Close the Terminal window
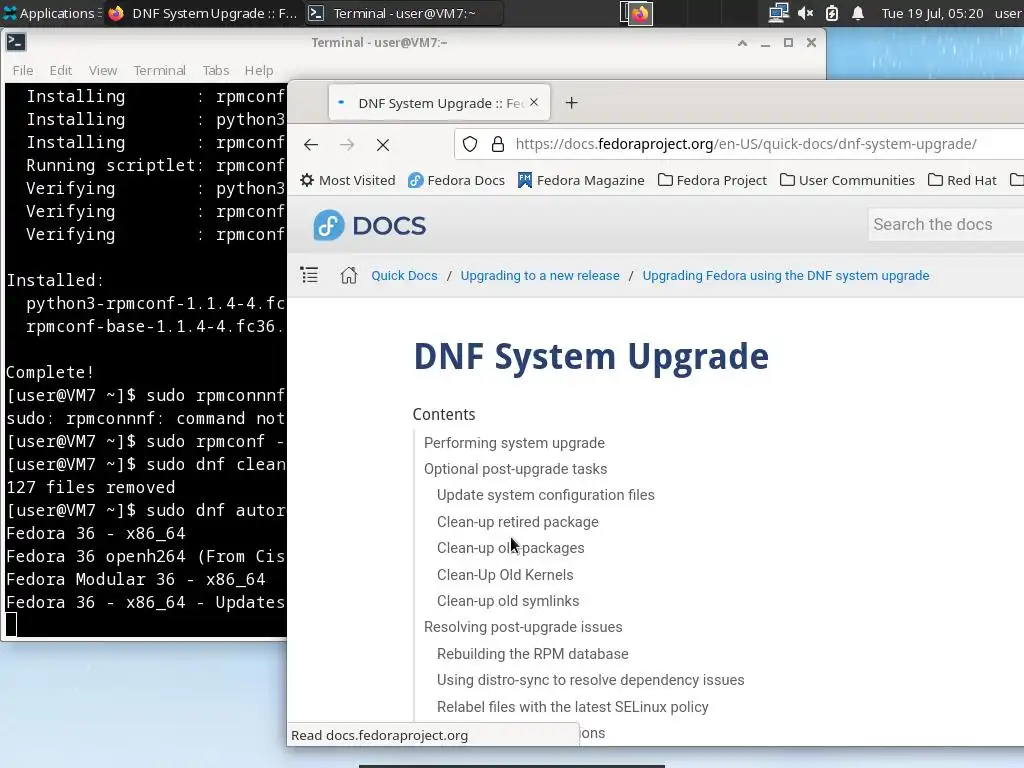The image size is (1024, 768). (x=811, y=43)
